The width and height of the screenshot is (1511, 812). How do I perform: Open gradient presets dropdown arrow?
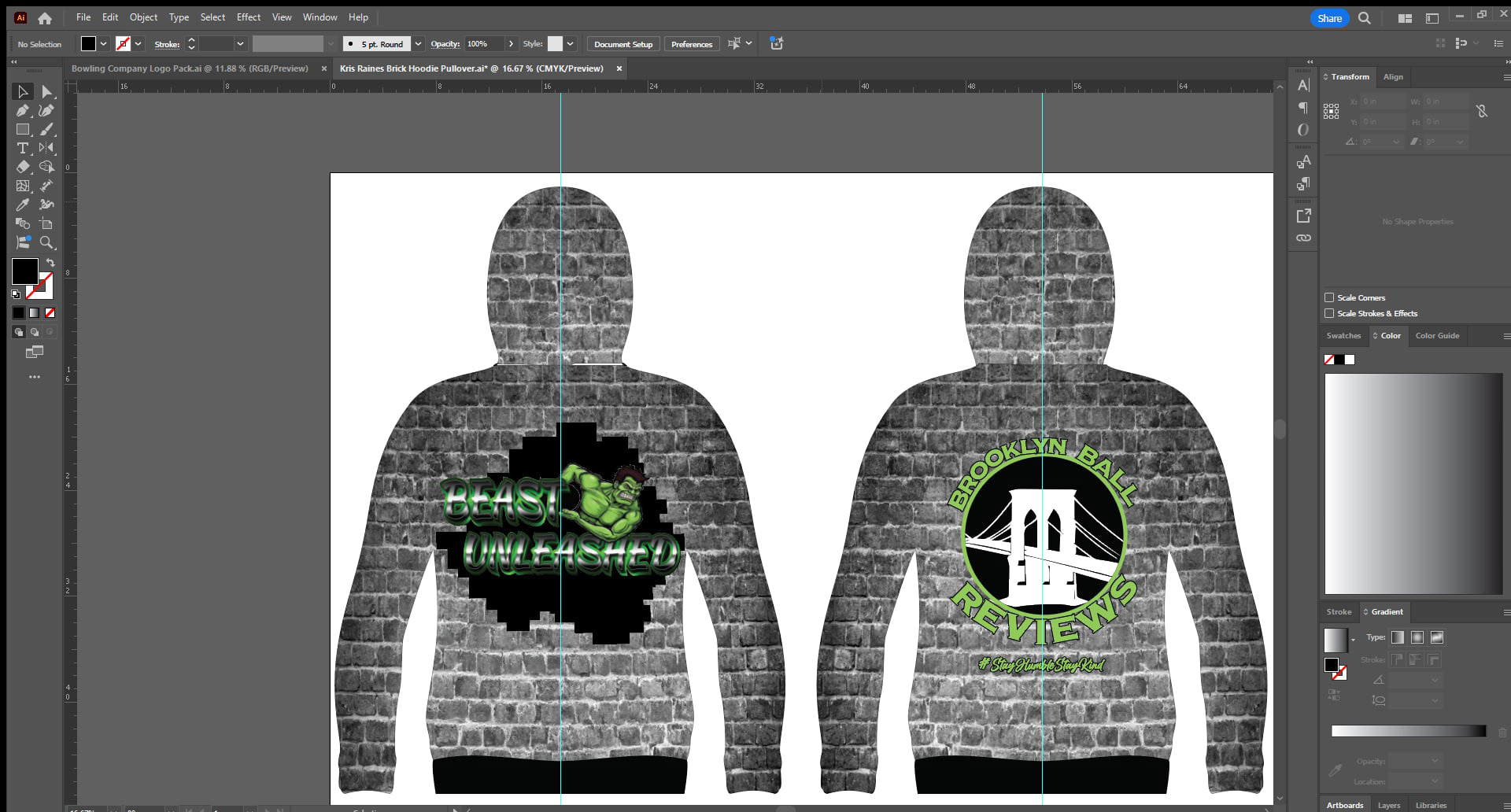click(1353, 640)
